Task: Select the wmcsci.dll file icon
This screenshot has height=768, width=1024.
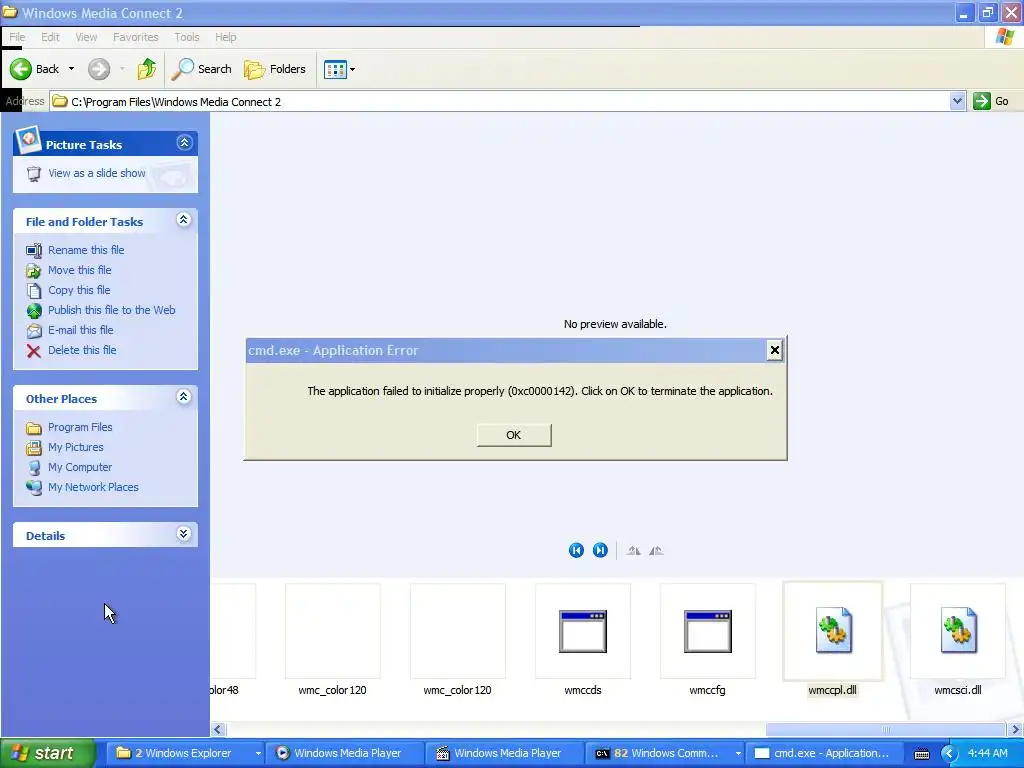Action: 958,632
